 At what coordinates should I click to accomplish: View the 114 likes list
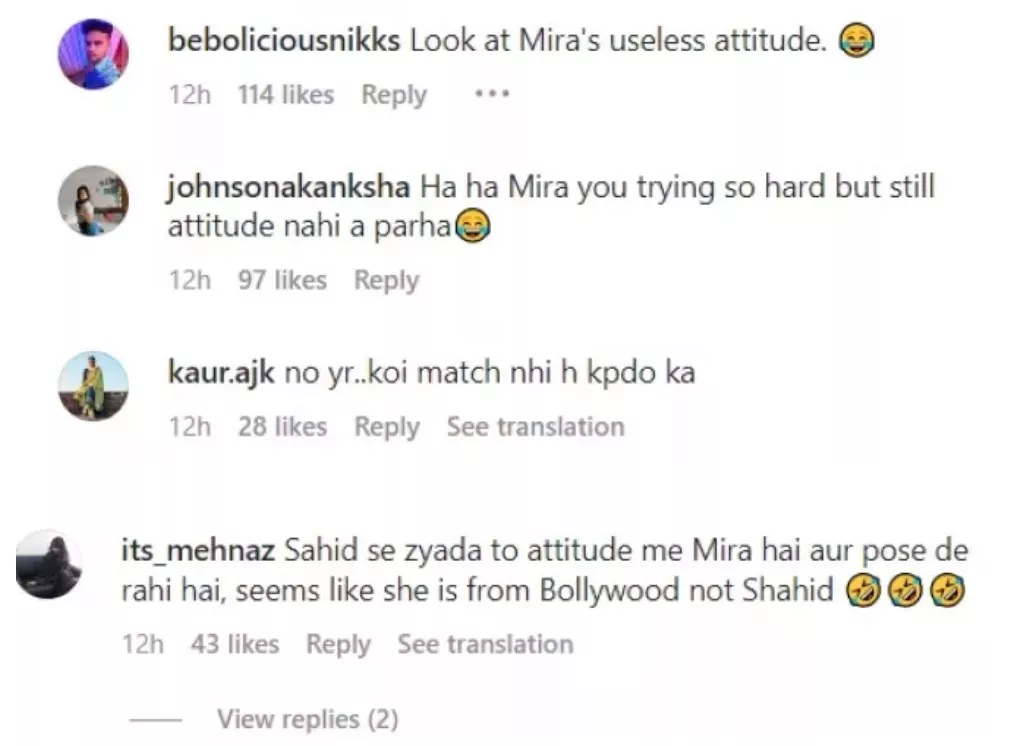coord(285,95)
